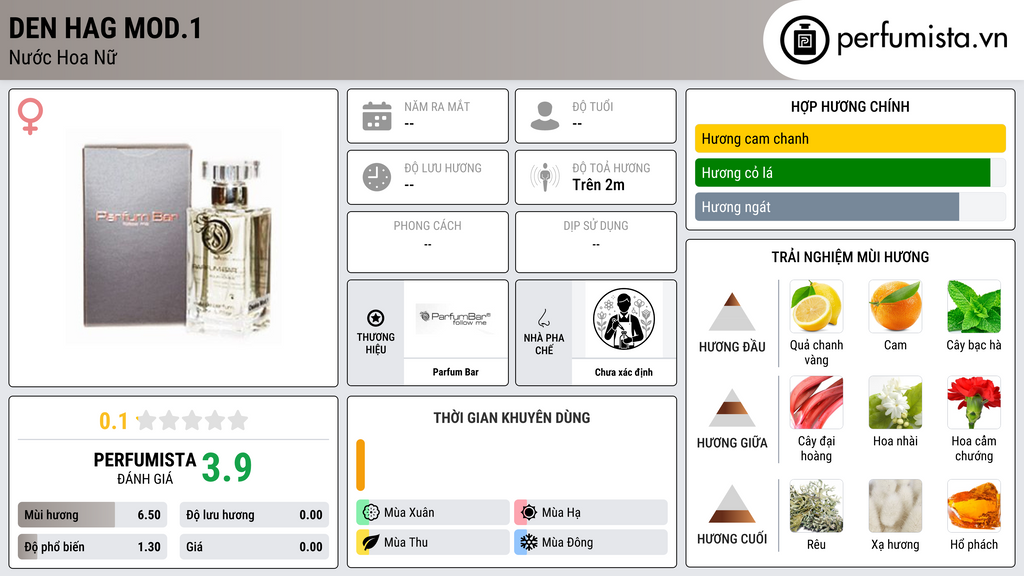This screenshot has width=1024, height=576.
Task: Click the sillage person icon for Độ toả hương
Action: coord(545,177)
